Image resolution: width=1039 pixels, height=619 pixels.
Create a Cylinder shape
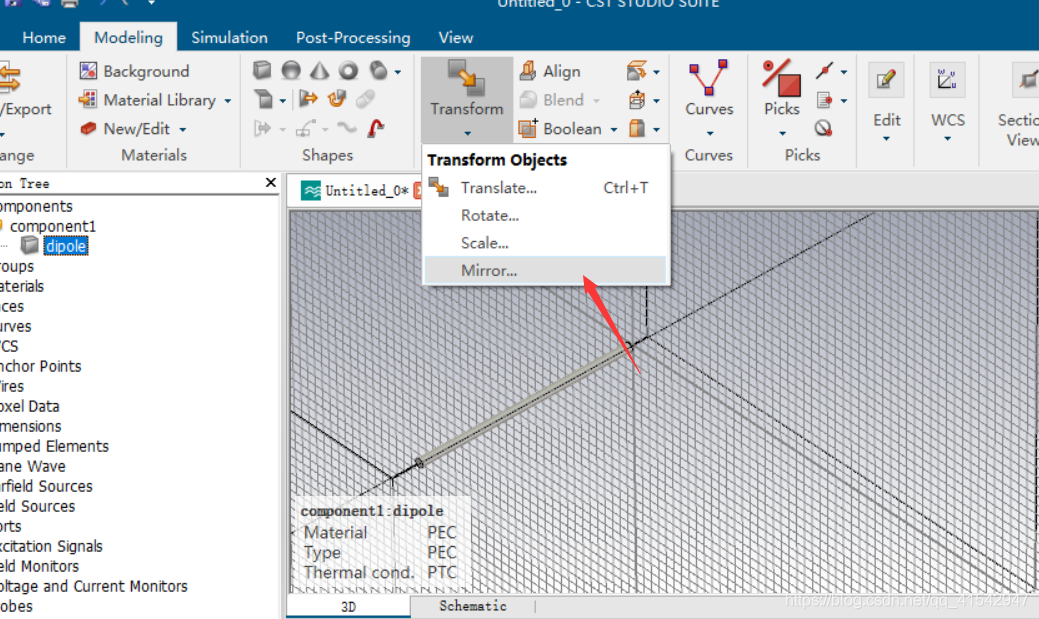(x=378, y=70)
